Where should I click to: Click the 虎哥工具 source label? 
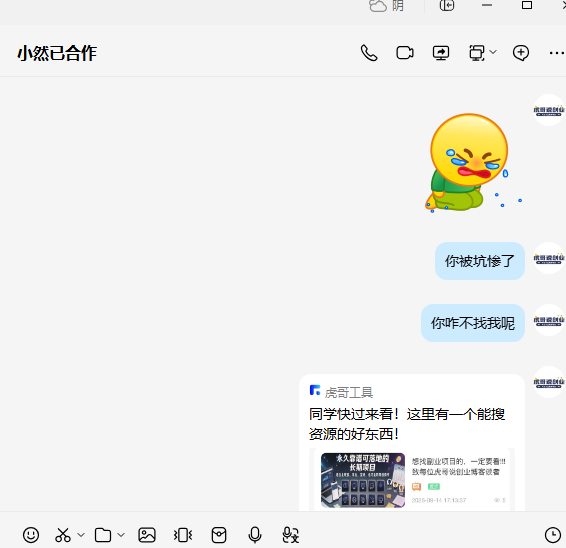[x=349, y=392]
